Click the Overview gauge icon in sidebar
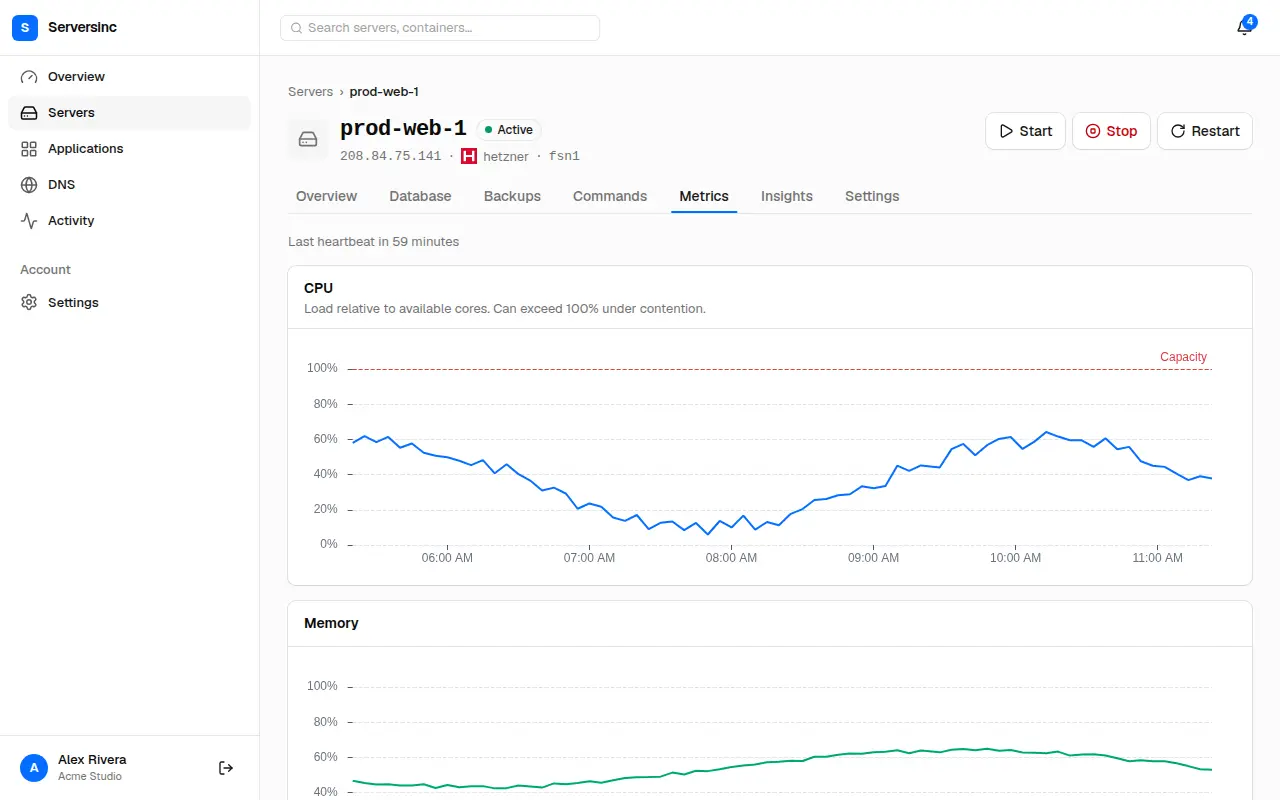The width and height of the screenshot is (1280, 800). tap(29, 77)
